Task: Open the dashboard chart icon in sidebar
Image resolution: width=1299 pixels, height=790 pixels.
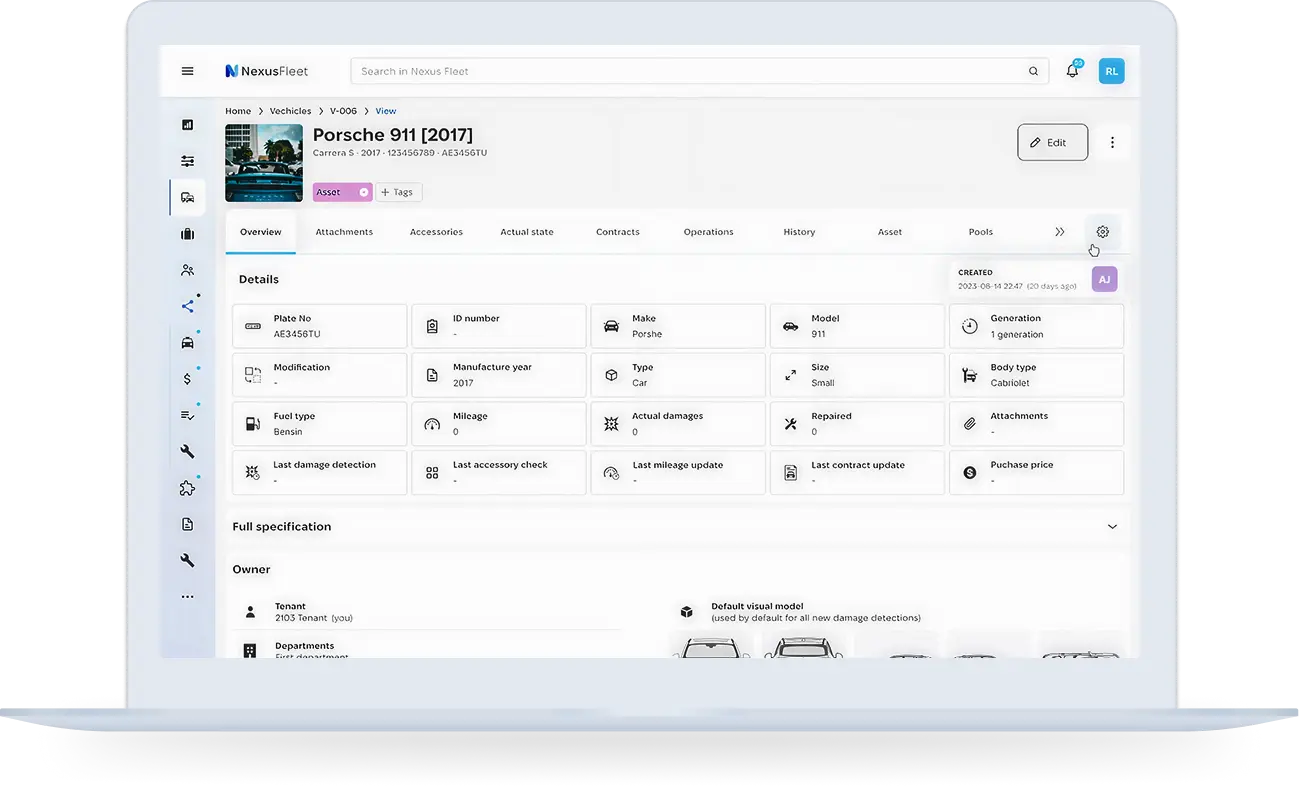Action: point(187,125)
